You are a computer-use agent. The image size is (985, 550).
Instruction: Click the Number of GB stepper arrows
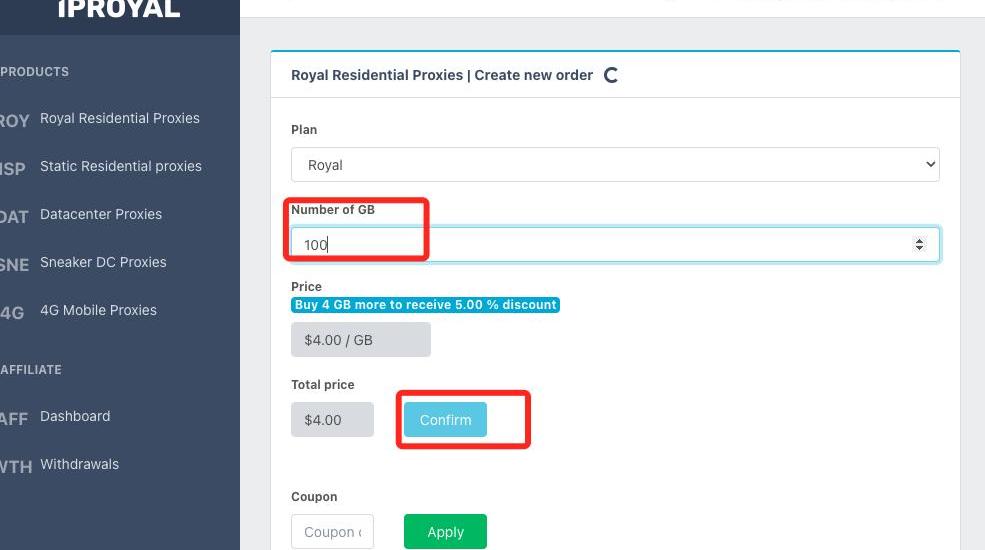tap(919, 245)
